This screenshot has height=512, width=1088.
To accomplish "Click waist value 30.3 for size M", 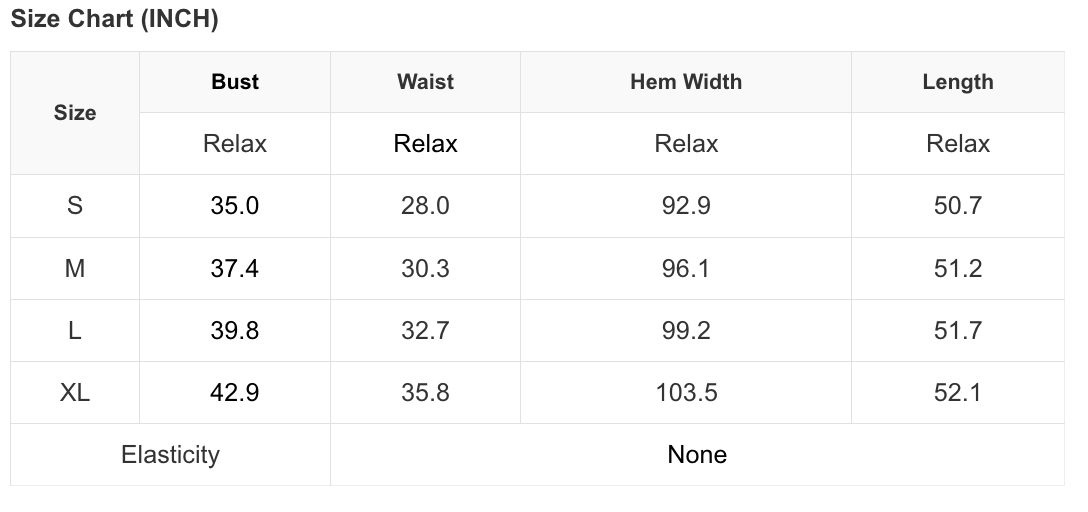I will [425, 268].
